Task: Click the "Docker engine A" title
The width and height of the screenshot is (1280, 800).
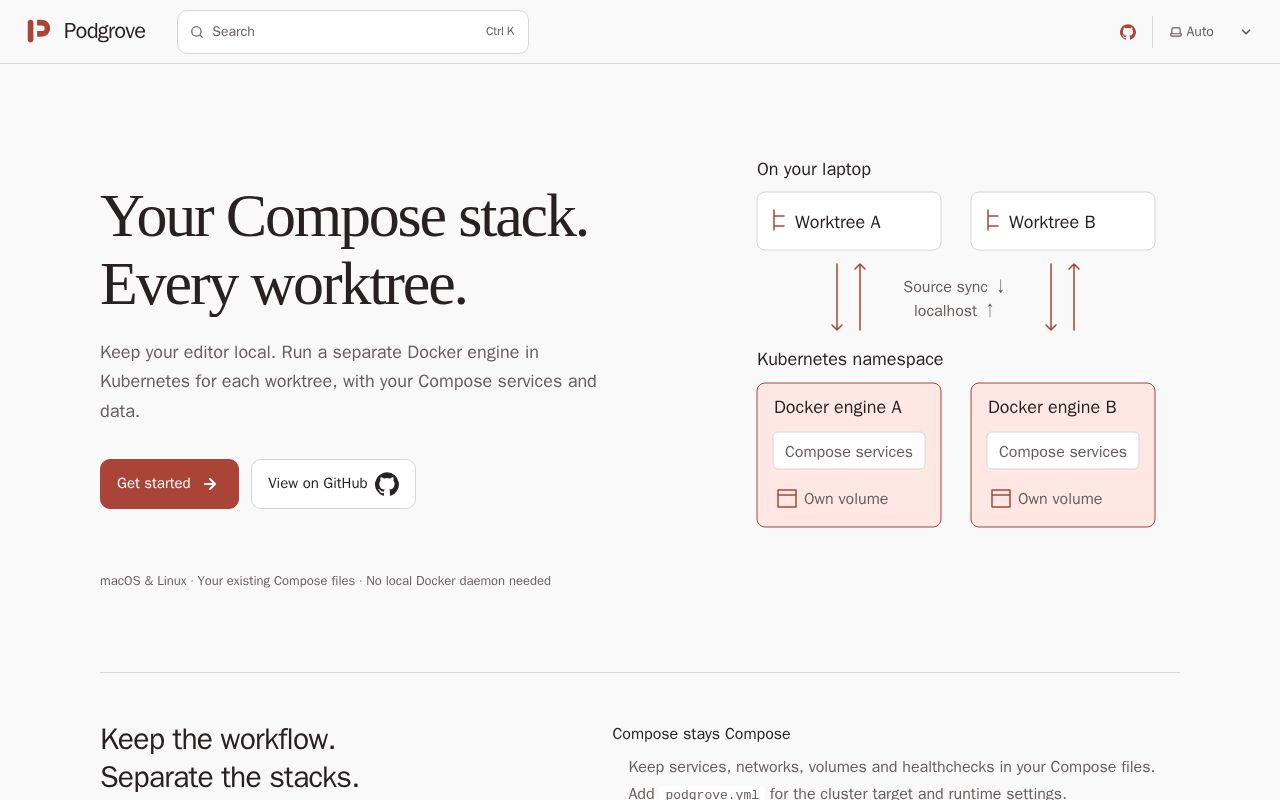Action: 838,407
